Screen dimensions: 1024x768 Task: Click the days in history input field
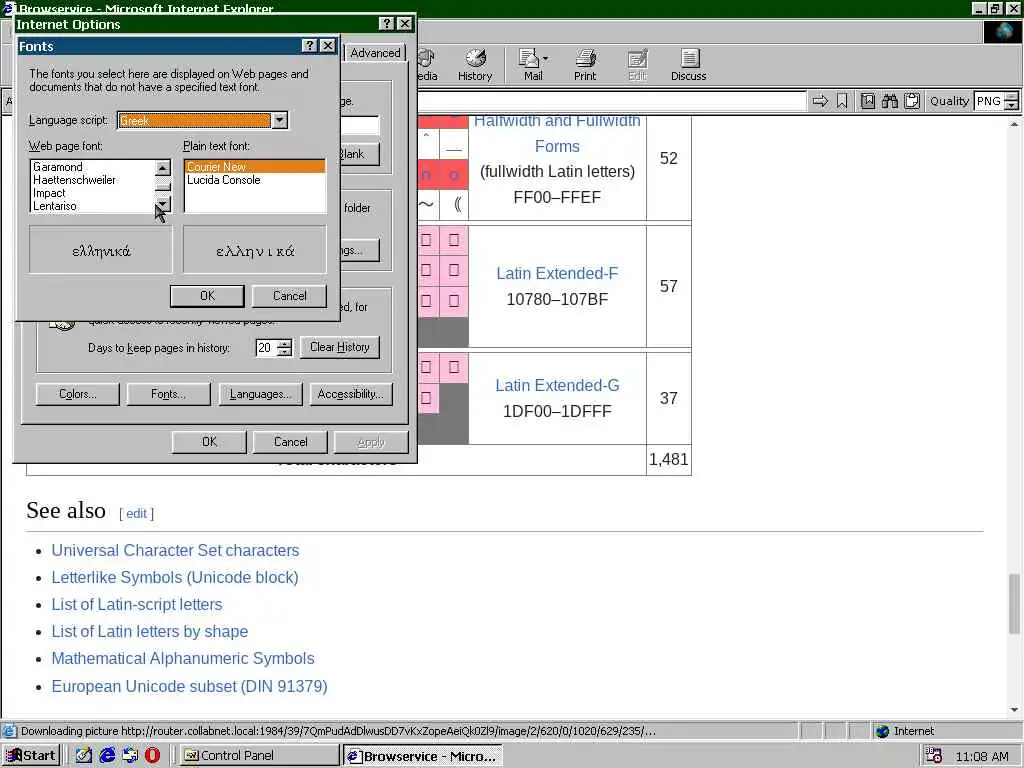(266, 347)
